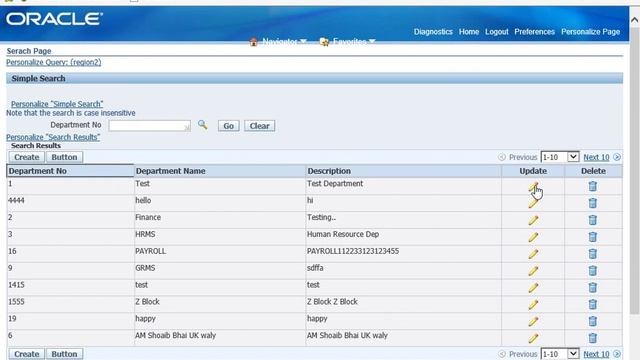Click the Clear button

(260, 126)
